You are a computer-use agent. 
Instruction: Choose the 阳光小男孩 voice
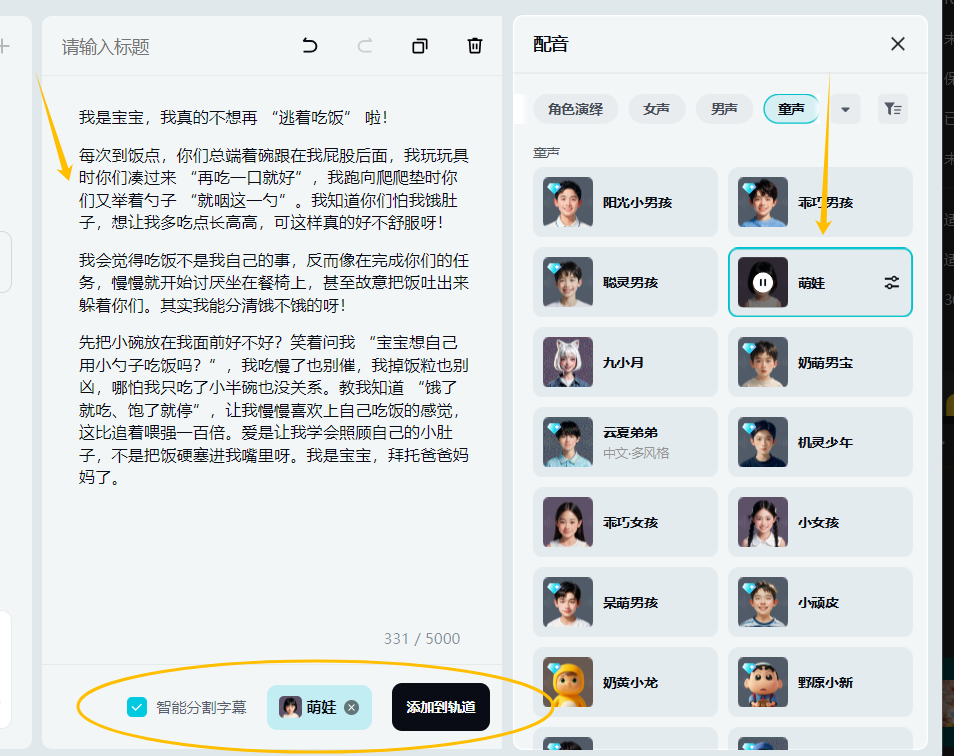[625, 202]
